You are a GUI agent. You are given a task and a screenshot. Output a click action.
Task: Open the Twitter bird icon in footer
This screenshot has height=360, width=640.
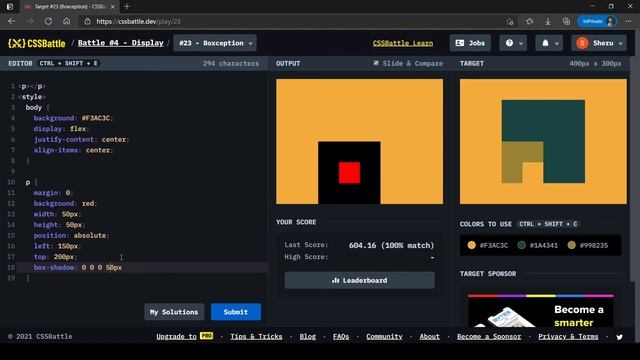click(x=620, y=337)
